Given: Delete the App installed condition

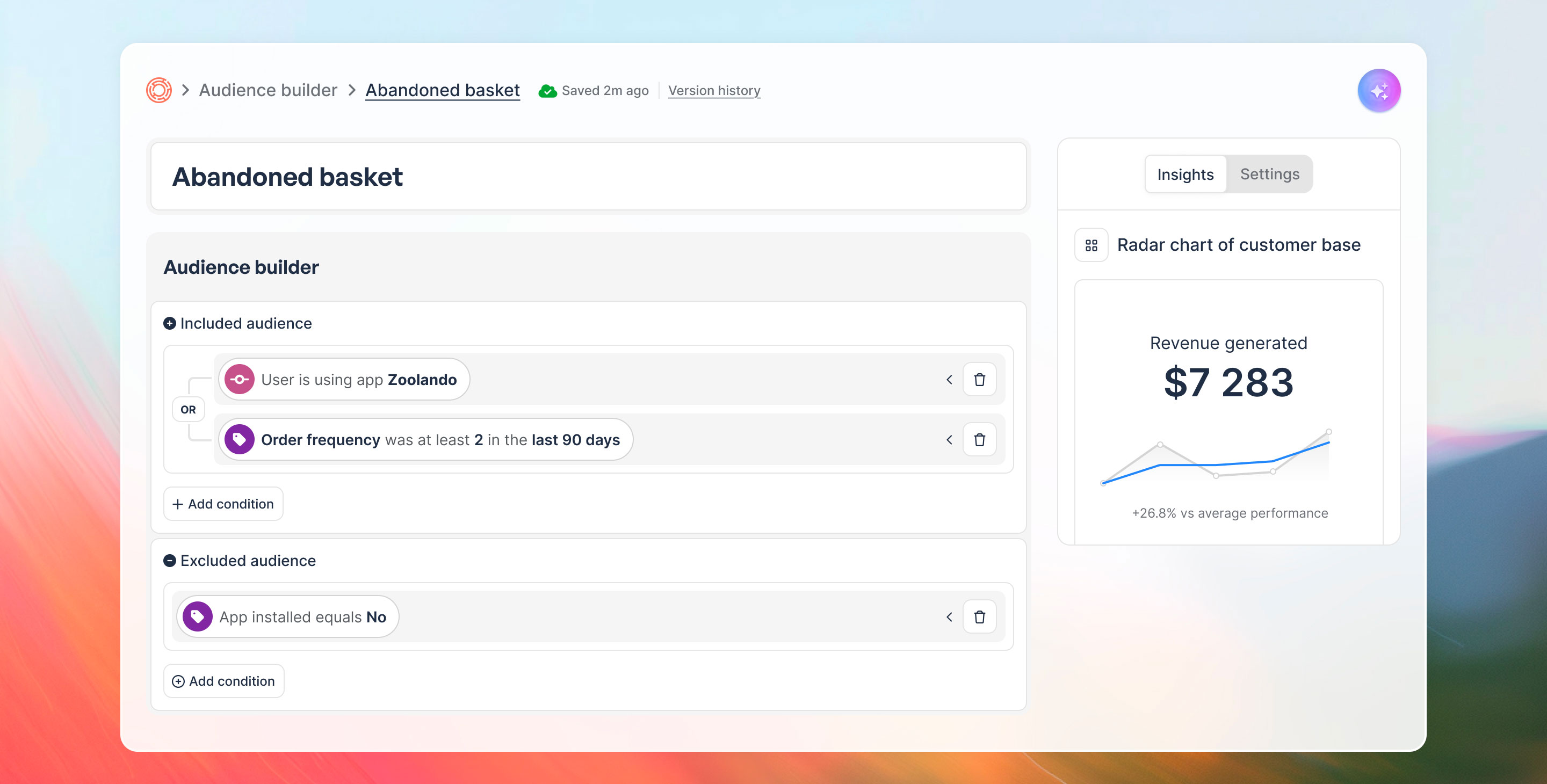Looking at the screenshot, I should (979, 616).
